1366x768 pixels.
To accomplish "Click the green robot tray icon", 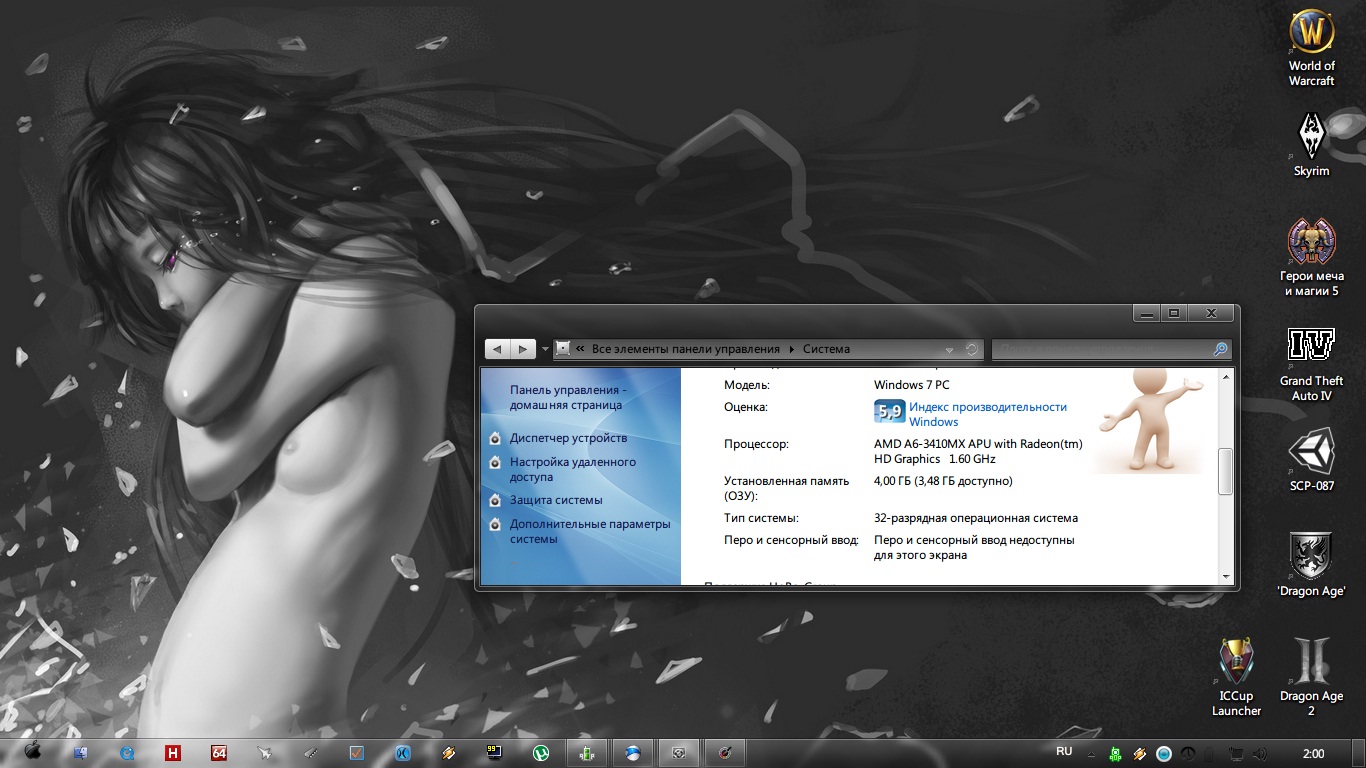I will click(x=1115, y=753).
